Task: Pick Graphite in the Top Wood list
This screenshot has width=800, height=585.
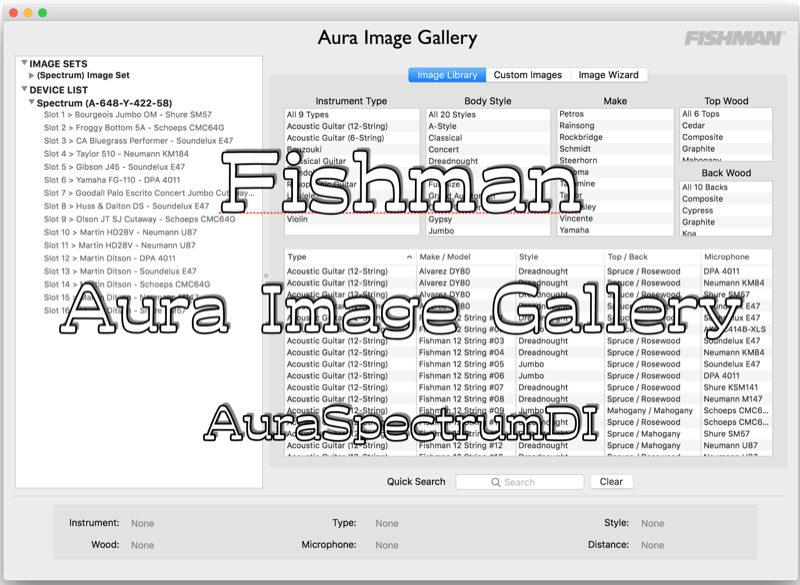Action: coord(726,149)
